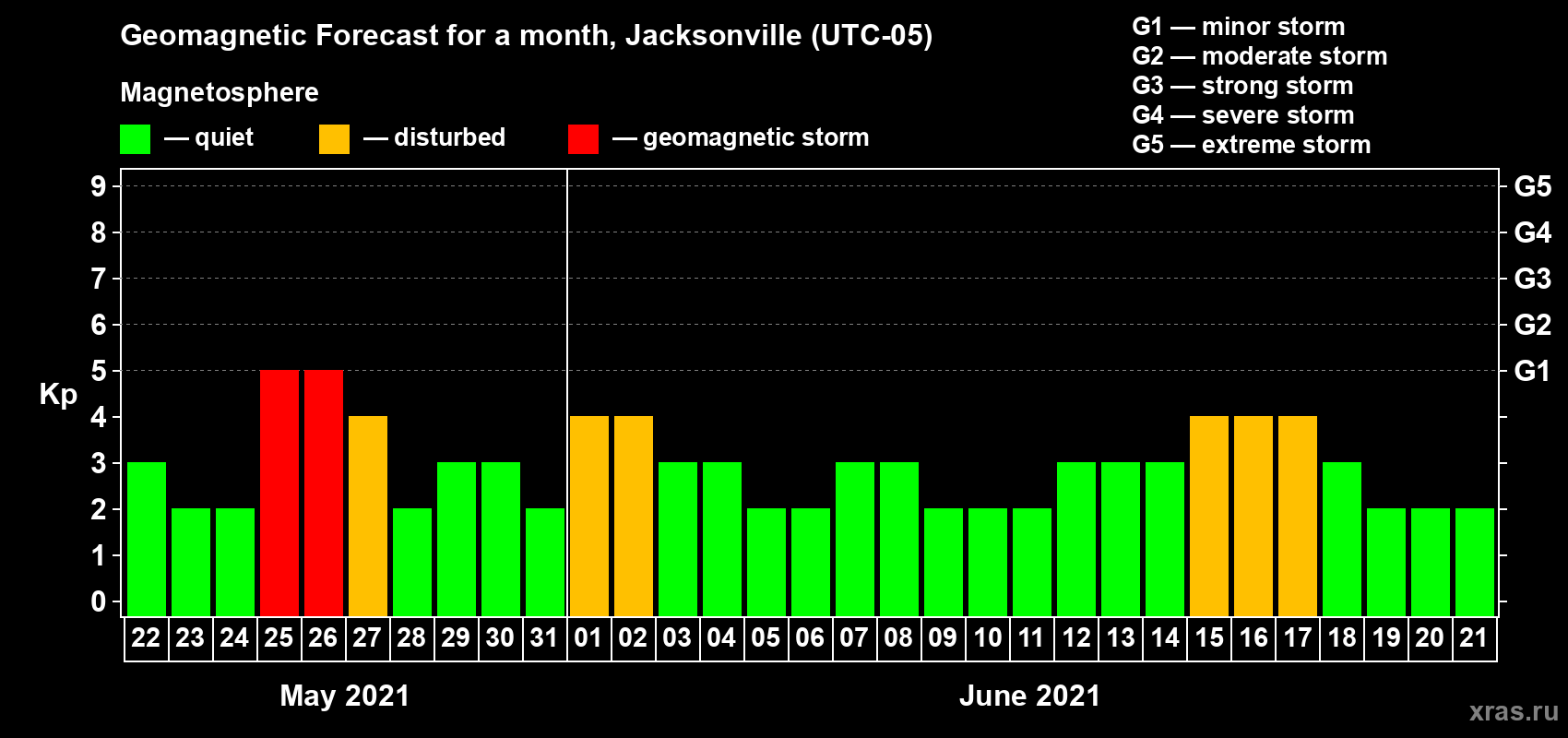Click the 'G5 — extreme storm' legend text
Viewport: 1568px width, 738px height.
pyautogui.click(x=1252, y=145)
